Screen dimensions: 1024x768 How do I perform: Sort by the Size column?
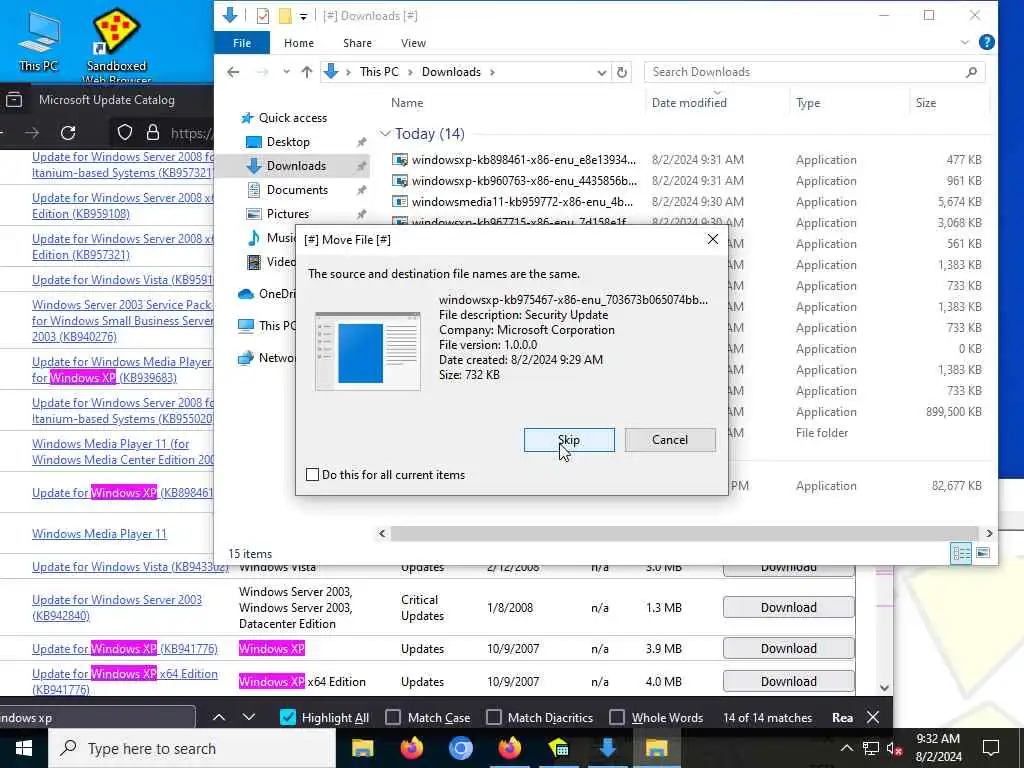[x=925, y=103]
